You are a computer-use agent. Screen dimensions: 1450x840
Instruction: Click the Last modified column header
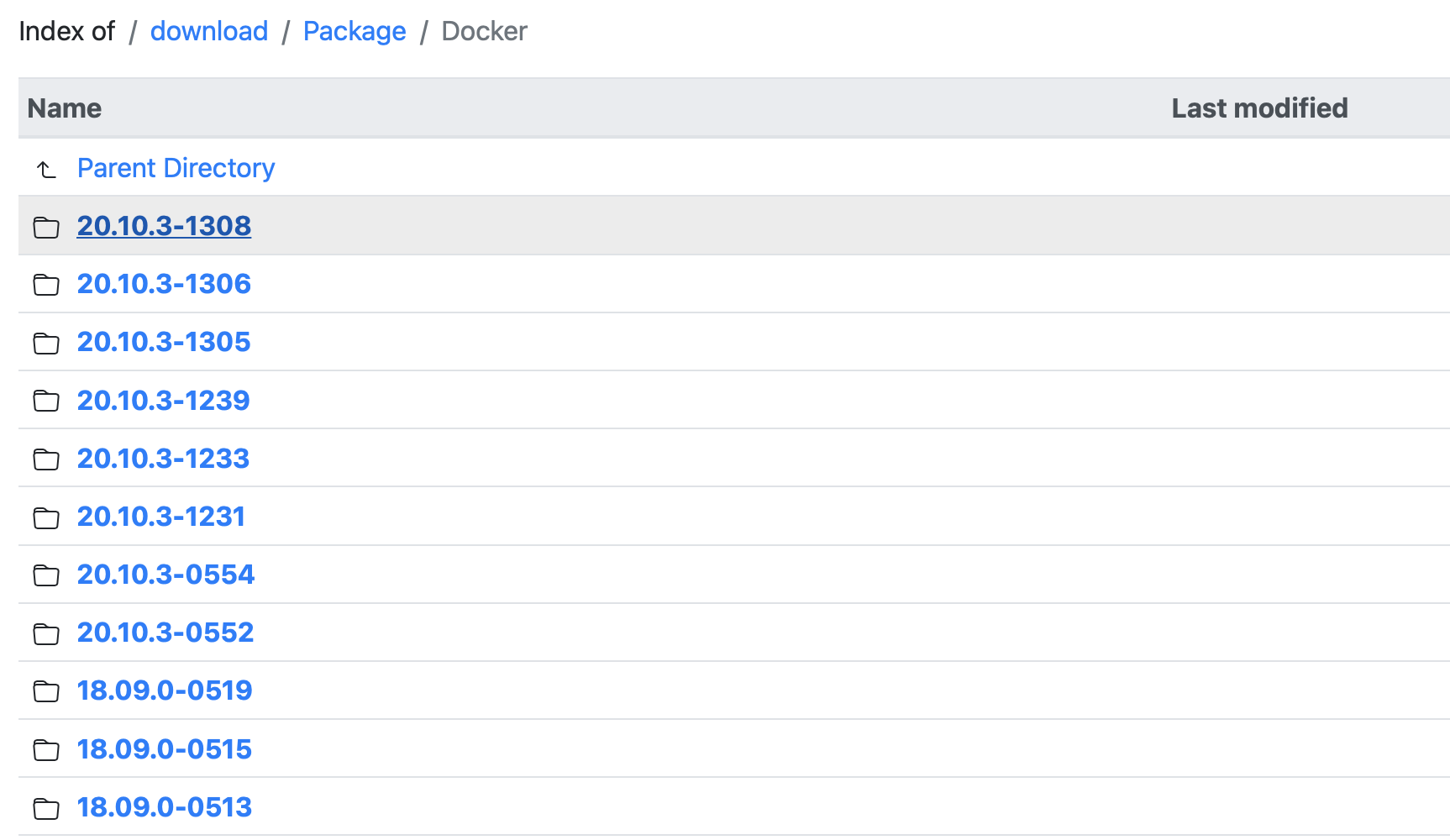(x=1259, y=108)
